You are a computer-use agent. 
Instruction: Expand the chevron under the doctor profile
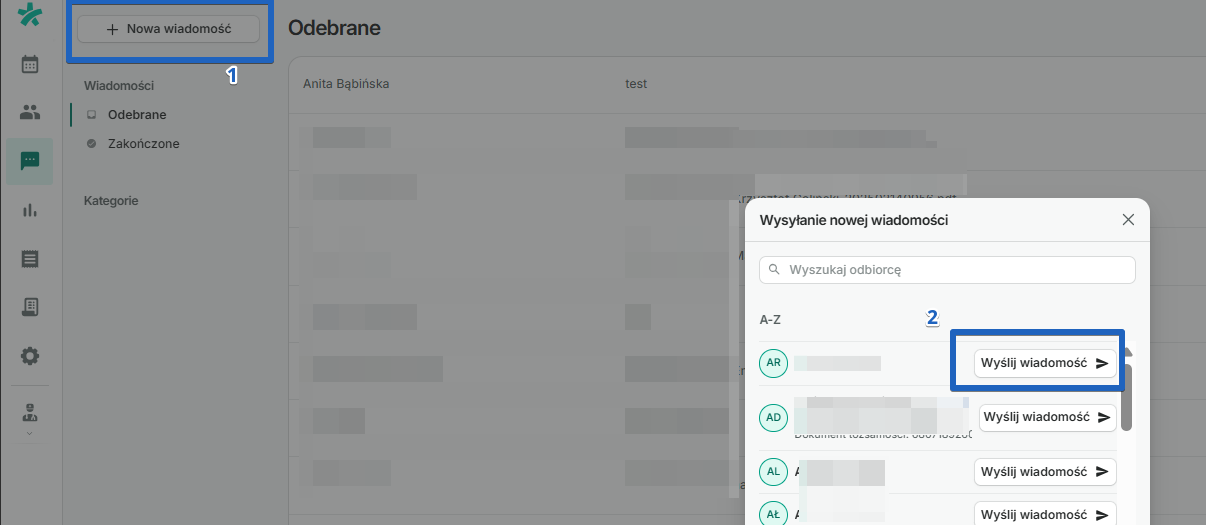(30, 434)
